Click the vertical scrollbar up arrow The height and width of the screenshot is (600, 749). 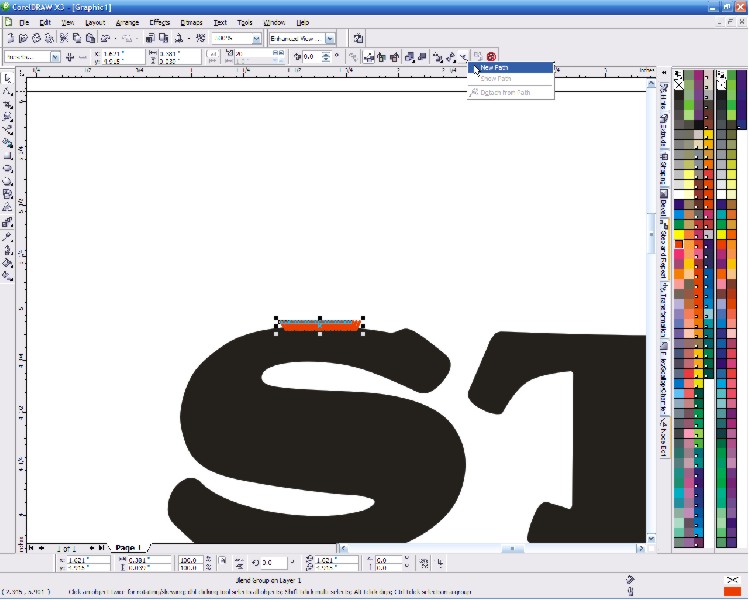(x=651, y=84)
